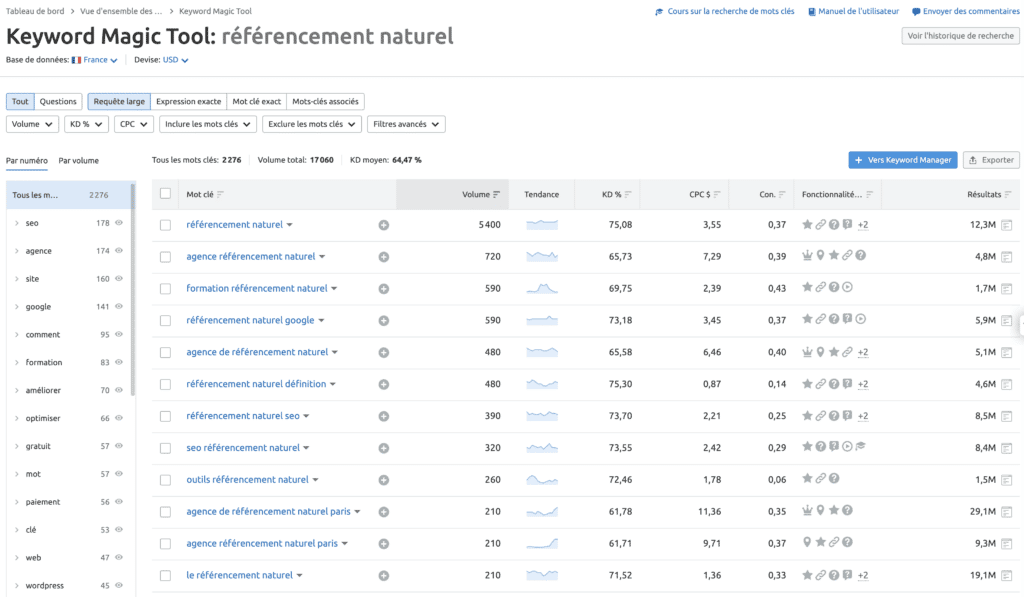Click the sort icon next to Mot clé header
Viewport: 1024px width, 597px height.
220,195
